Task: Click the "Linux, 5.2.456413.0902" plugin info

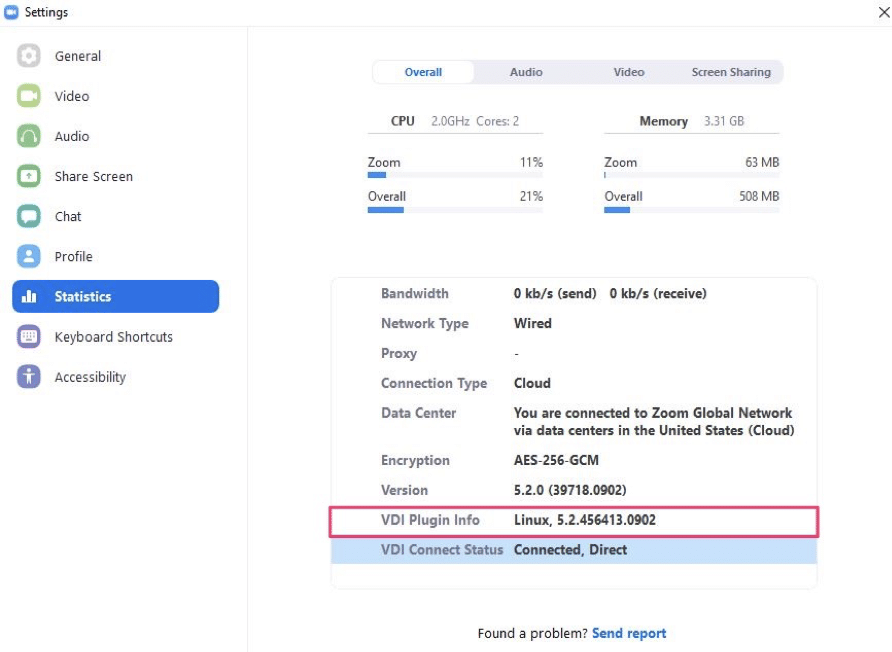Action: [x=585, y=520]
